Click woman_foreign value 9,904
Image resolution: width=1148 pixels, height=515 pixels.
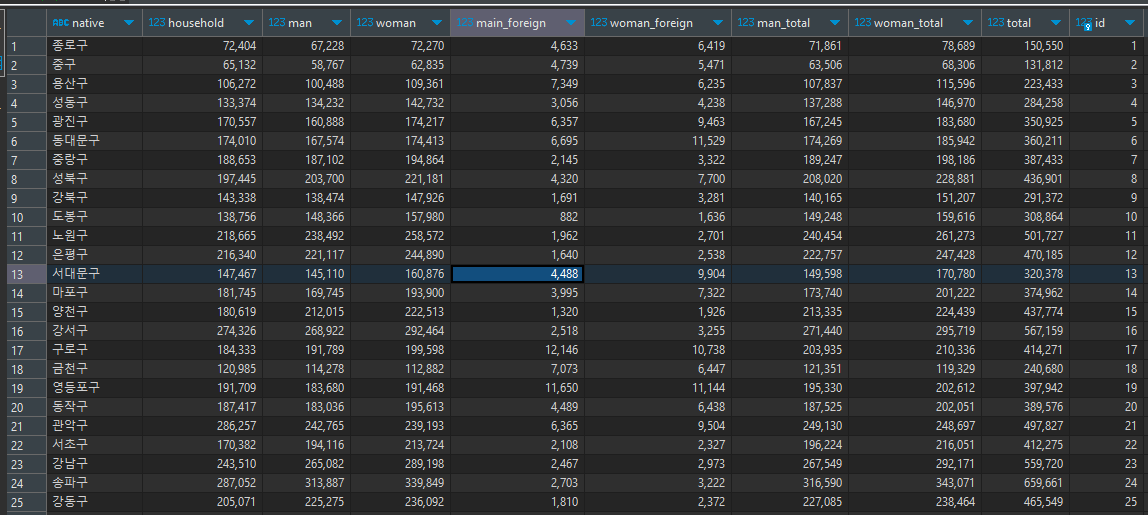point(657,273)
